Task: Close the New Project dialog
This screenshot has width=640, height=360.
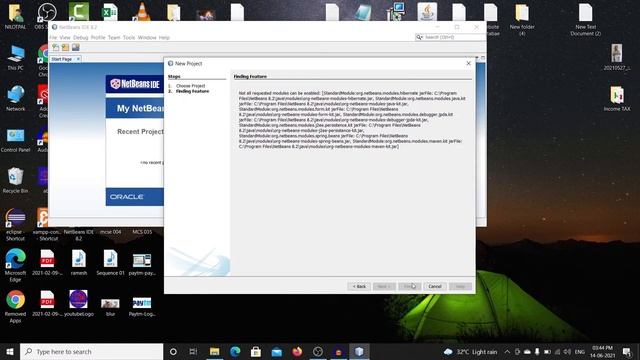Action: (x=469, y=64)
